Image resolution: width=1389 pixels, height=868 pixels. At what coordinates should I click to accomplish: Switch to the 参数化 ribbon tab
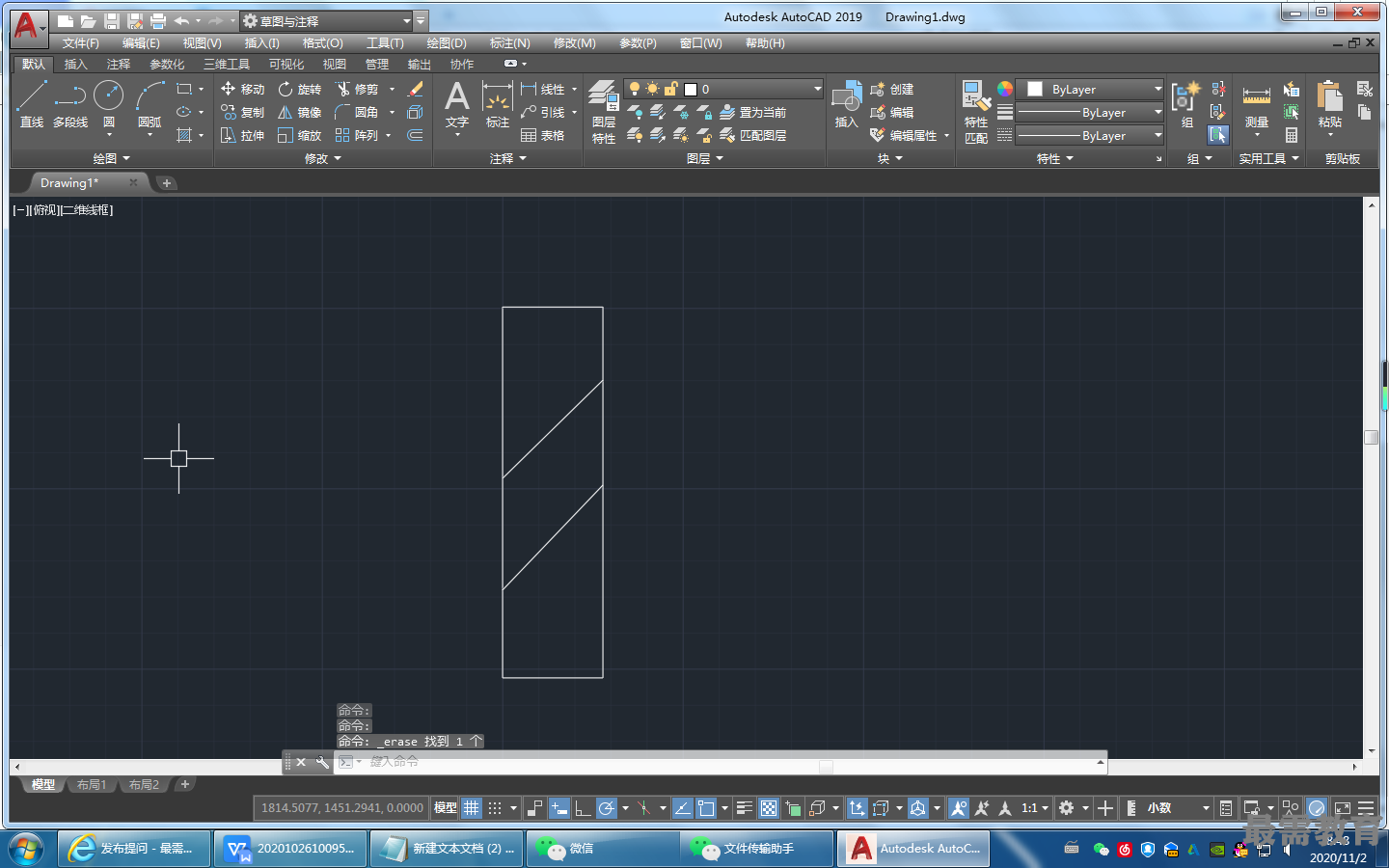167,65
